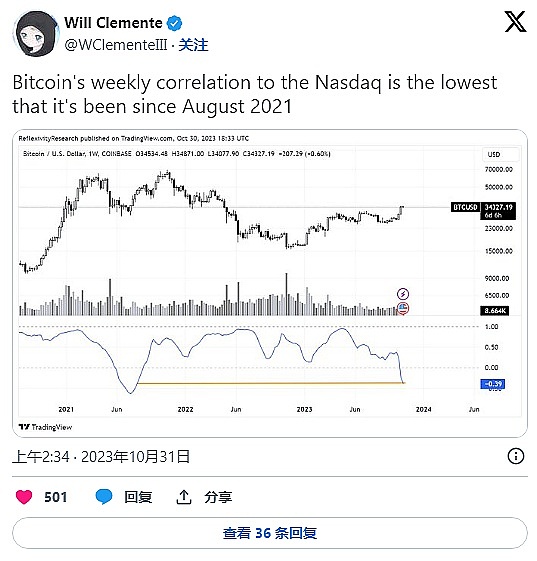This screenshot has height=561, width=537.
Task: Click the 分享 share label
Action: tap(218, 497)
